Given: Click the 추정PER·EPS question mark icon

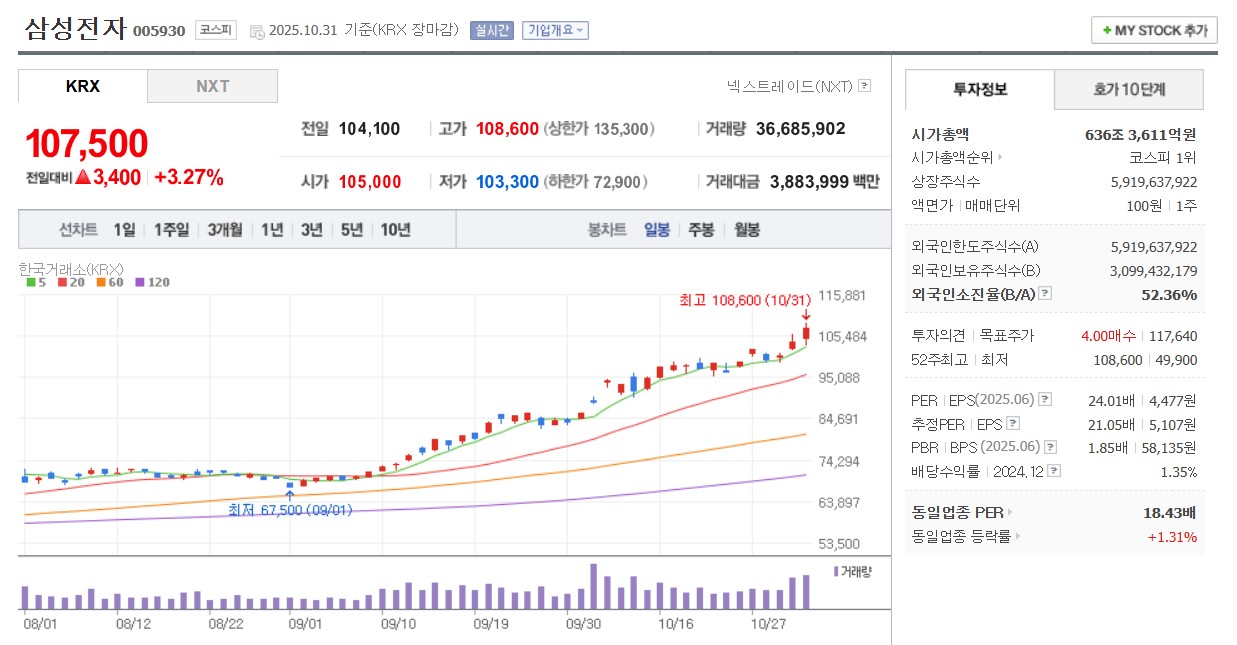Looking at the screenshot, I should coord(1012,423).
